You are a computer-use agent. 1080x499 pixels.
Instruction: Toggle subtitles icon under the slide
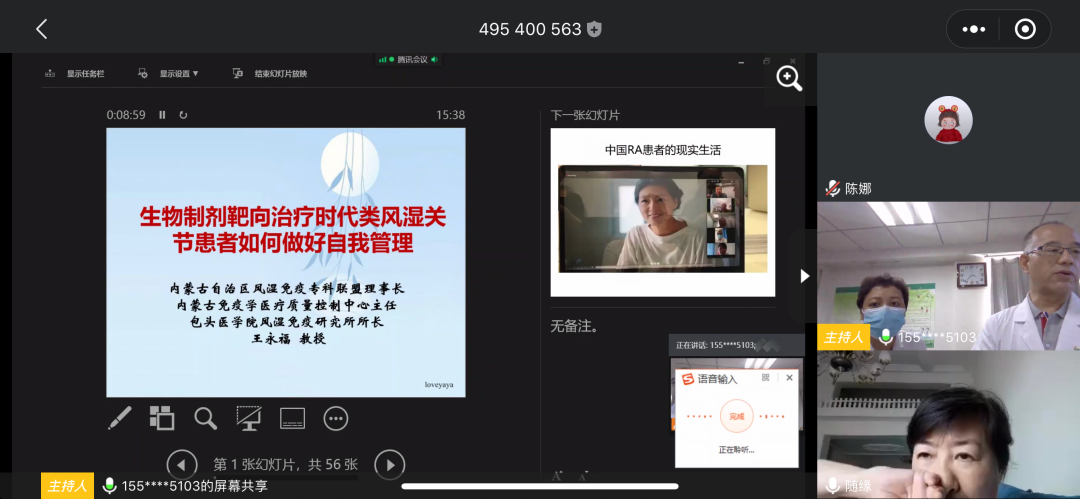(292, 418)
